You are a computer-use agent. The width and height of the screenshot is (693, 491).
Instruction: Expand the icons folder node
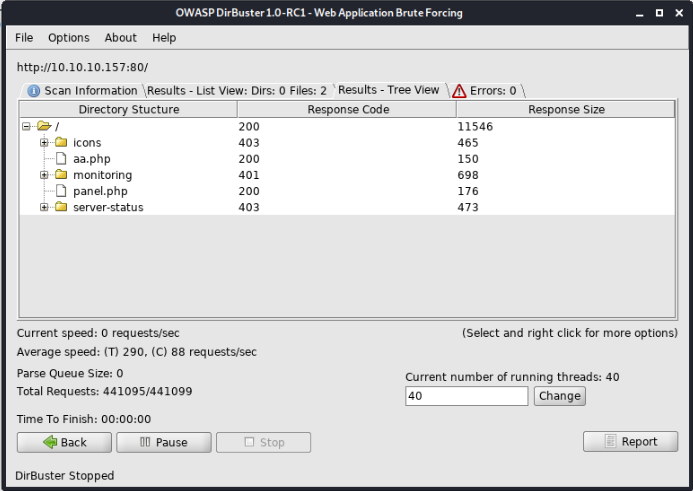tap(44, 142)
